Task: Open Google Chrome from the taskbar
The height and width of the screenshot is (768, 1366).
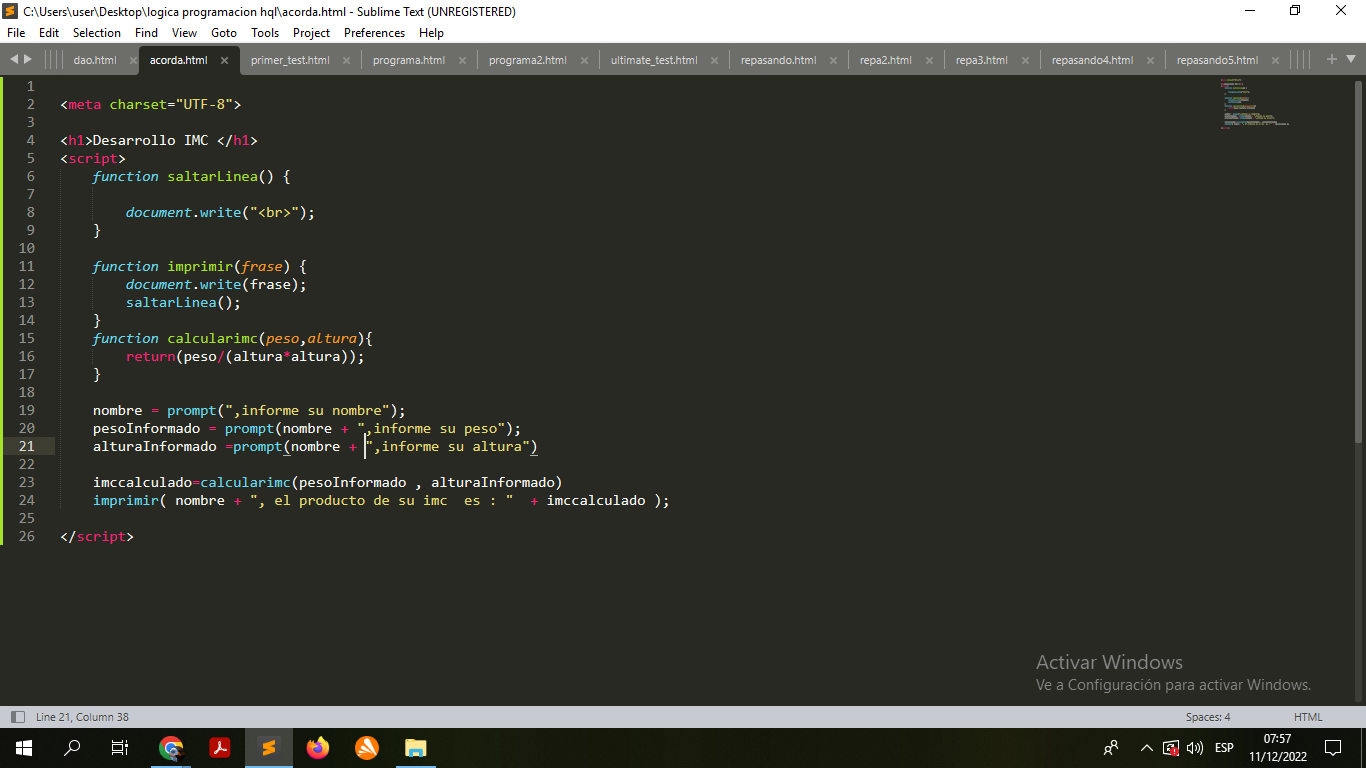Action: click(171, 747)
